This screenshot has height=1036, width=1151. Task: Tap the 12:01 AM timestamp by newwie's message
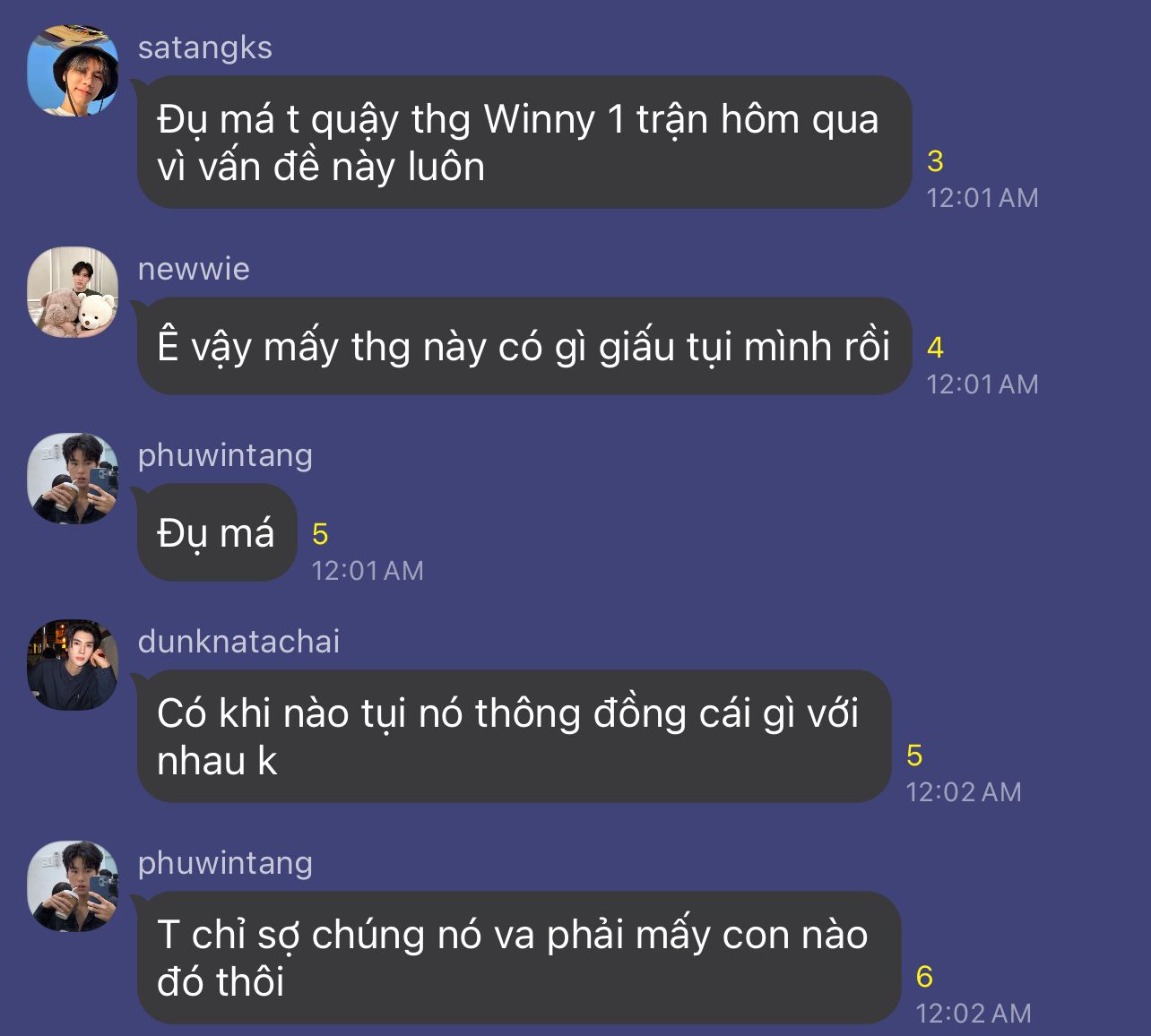pos(982,384)
